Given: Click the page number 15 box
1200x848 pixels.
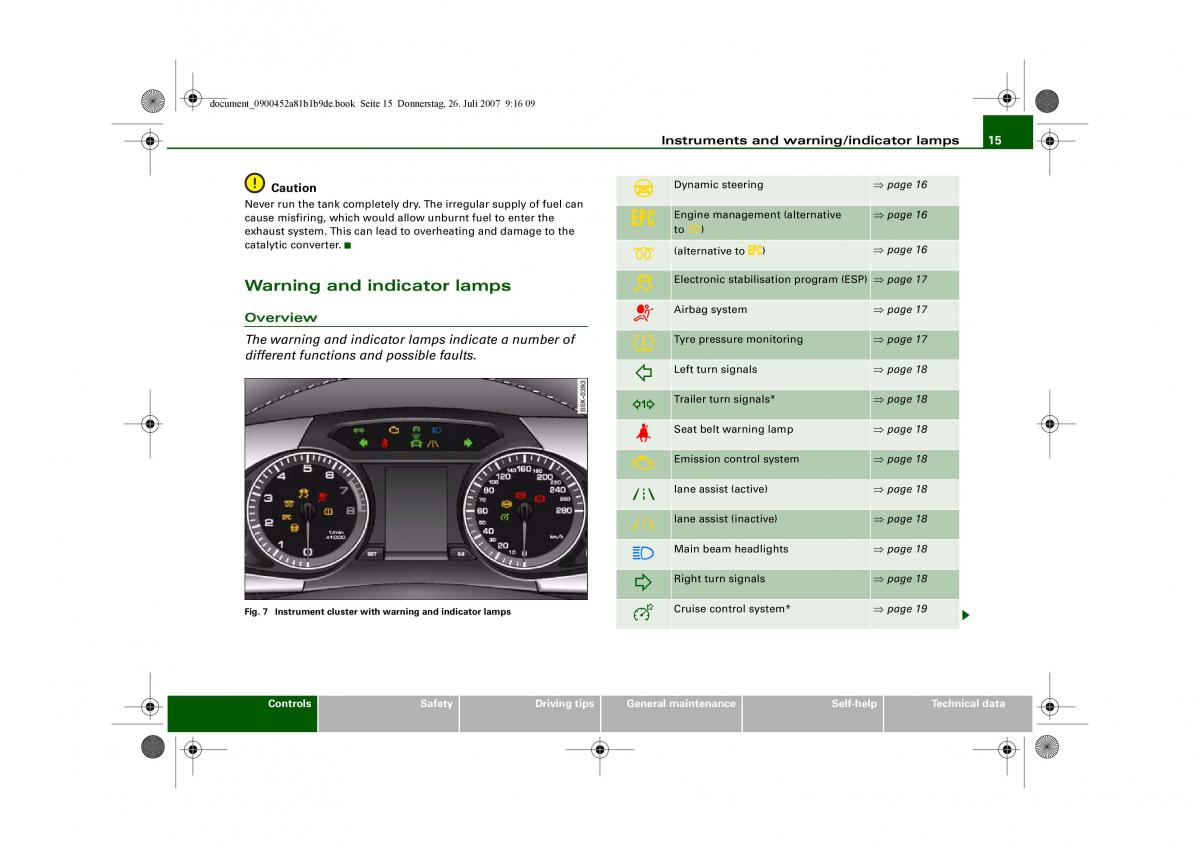Looking at the screenshot, I should (1007, 132).
